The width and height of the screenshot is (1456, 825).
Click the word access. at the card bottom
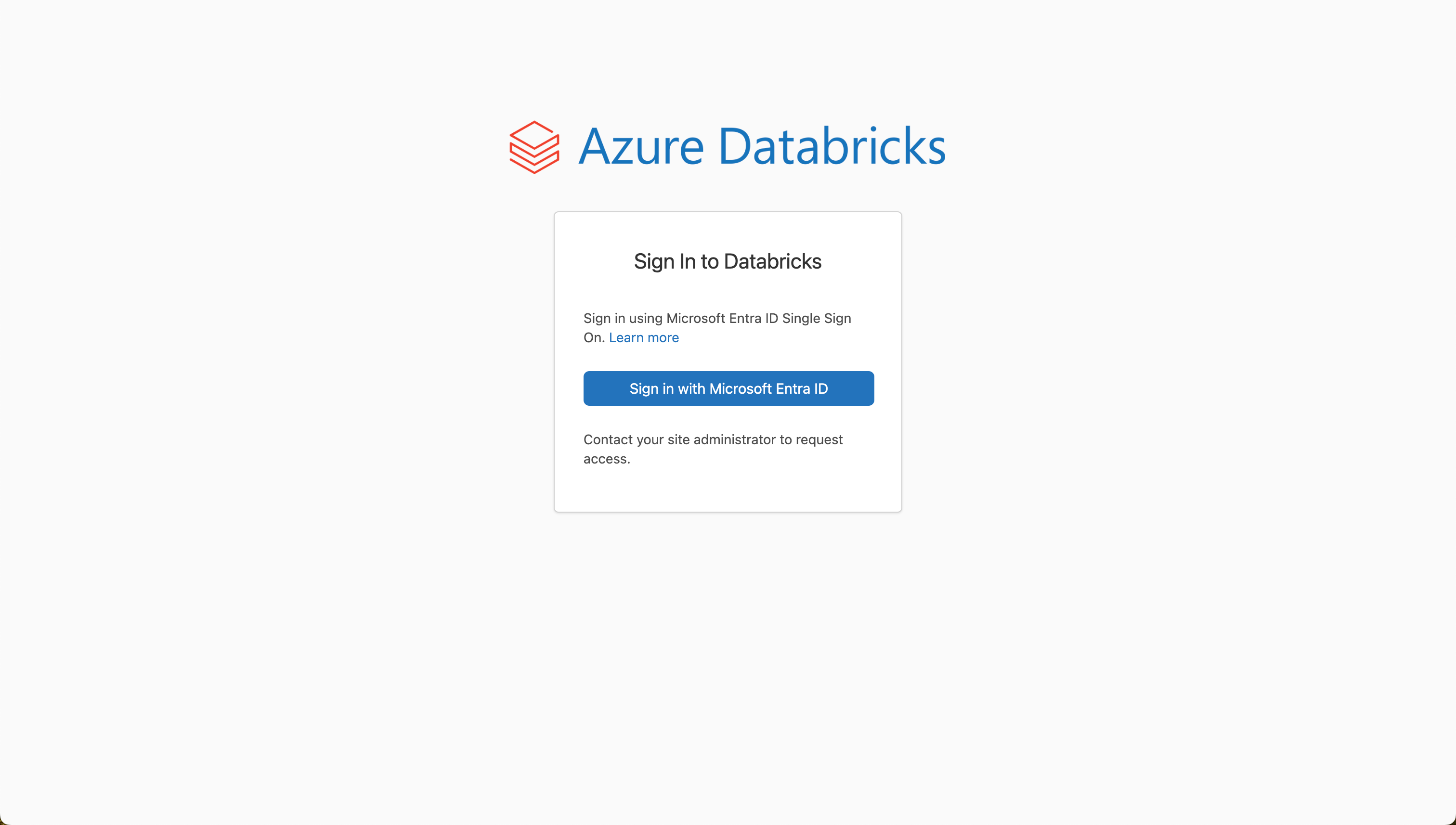point(607,459)
